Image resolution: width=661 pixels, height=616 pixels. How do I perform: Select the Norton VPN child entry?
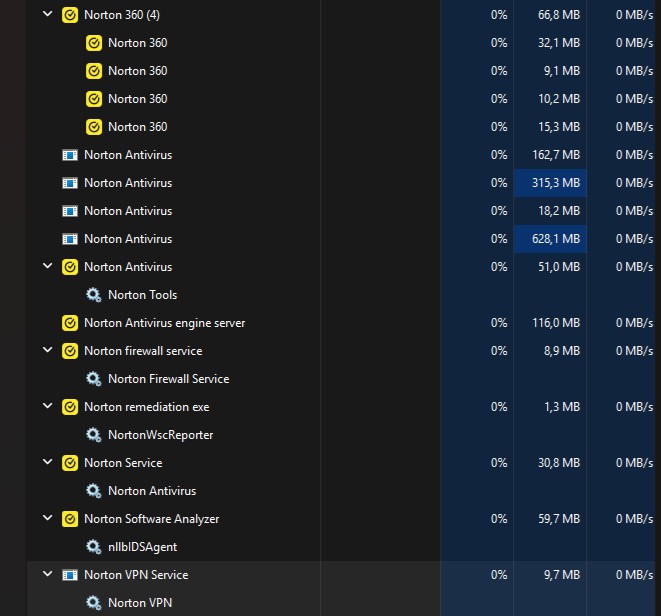[x=140, y=603]
